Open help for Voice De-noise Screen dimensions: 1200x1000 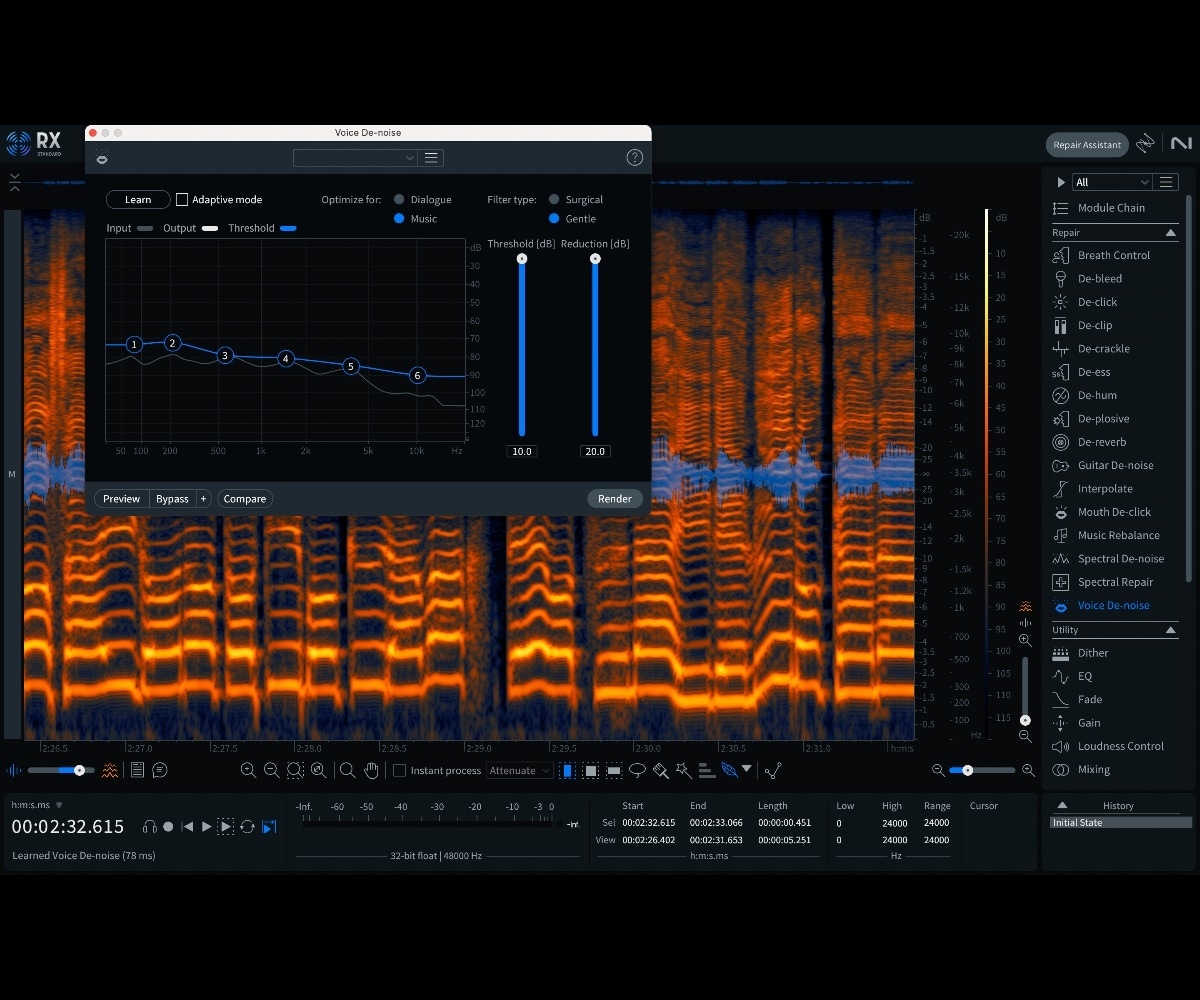(634, 158)
